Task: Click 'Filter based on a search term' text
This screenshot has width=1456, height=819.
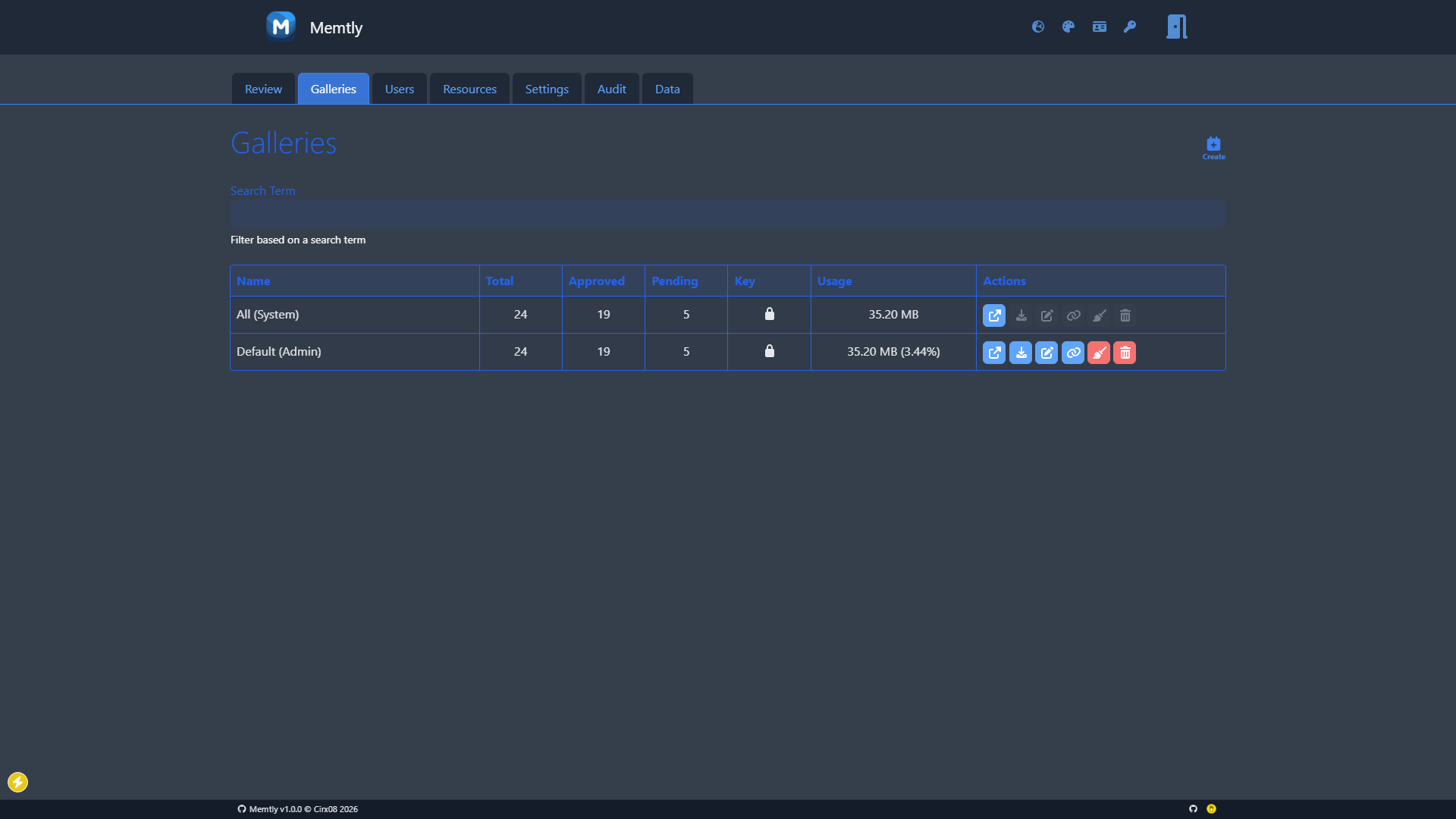Action: point(298,240)
